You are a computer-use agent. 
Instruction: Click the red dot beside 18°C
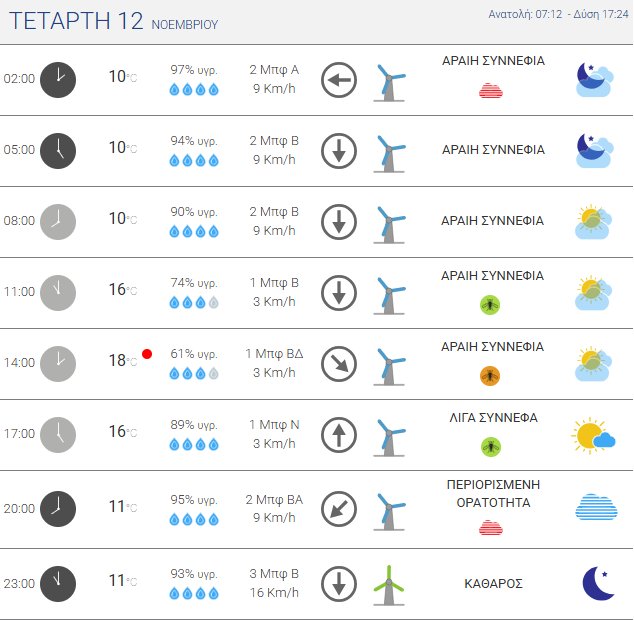click(x=147, y=354)
